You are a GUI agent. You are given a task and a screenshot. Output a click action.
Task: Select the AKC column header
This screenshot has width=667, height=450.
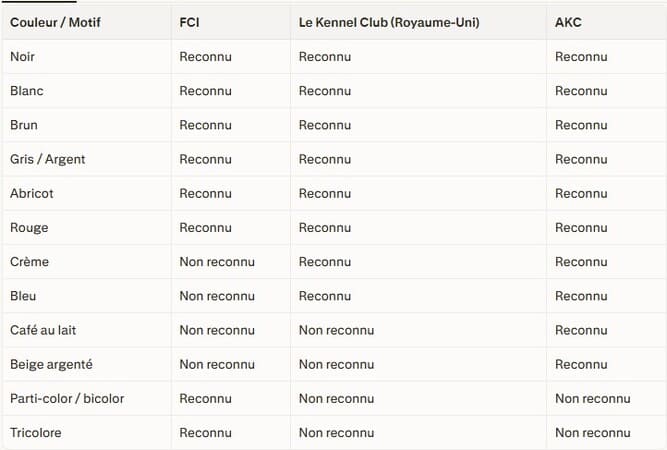pyautogui.click(x=568, y=22)
